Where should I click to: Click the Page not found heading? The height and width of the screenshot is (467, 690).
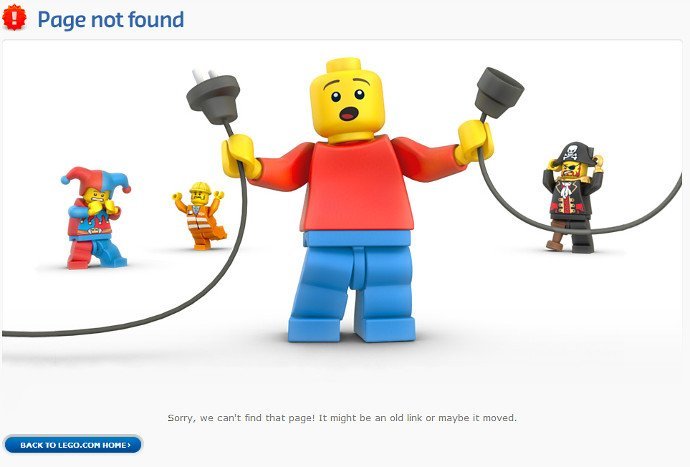pos(110,19)
